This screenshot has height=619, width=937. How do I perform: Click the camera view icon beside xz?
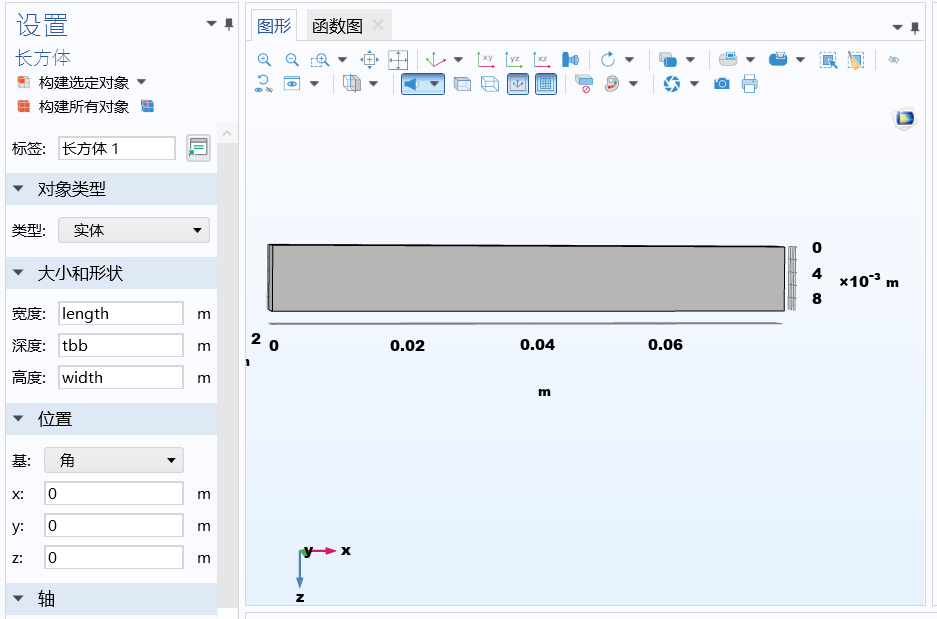click(x=570, y=60)
